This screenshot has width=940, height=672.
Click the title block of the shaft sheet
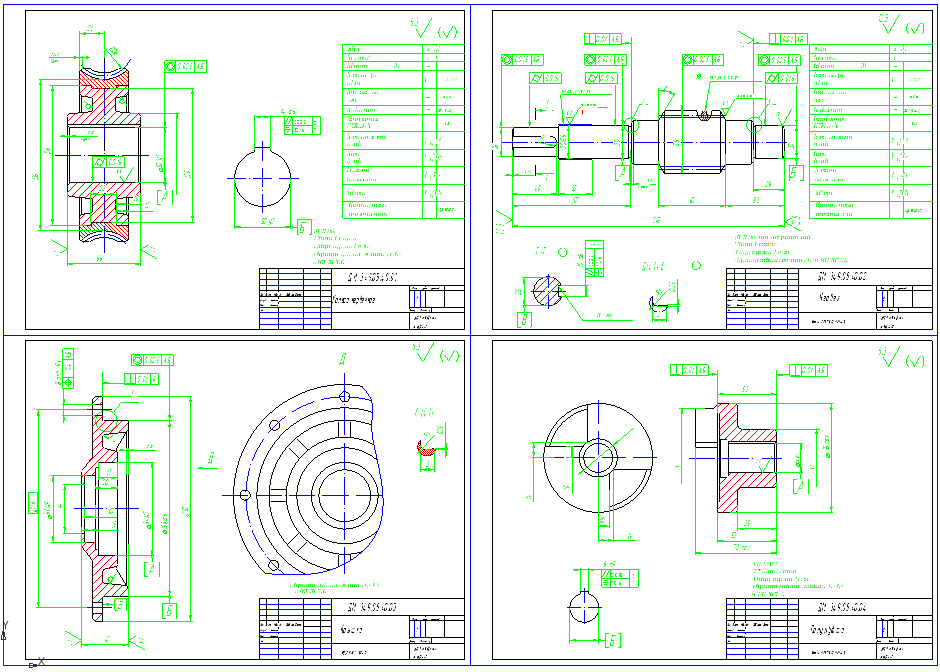pos(829,299)
